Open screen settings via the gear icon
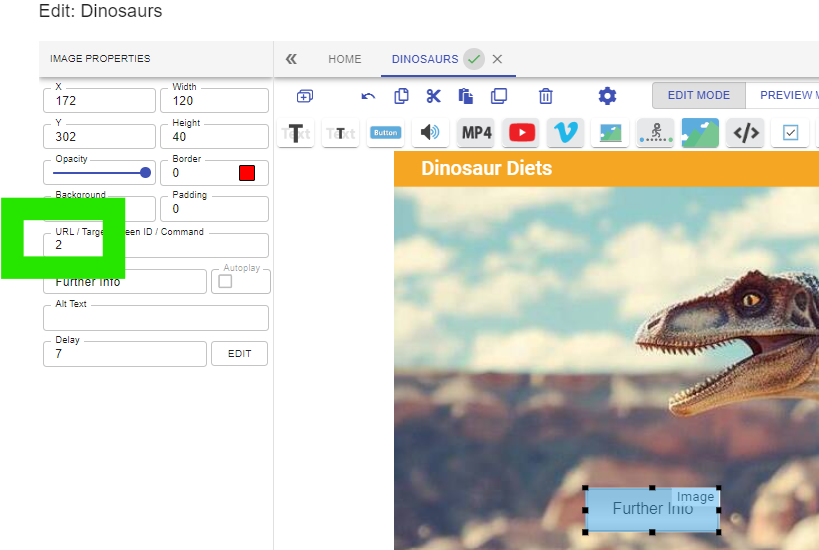 pos(607,96)
